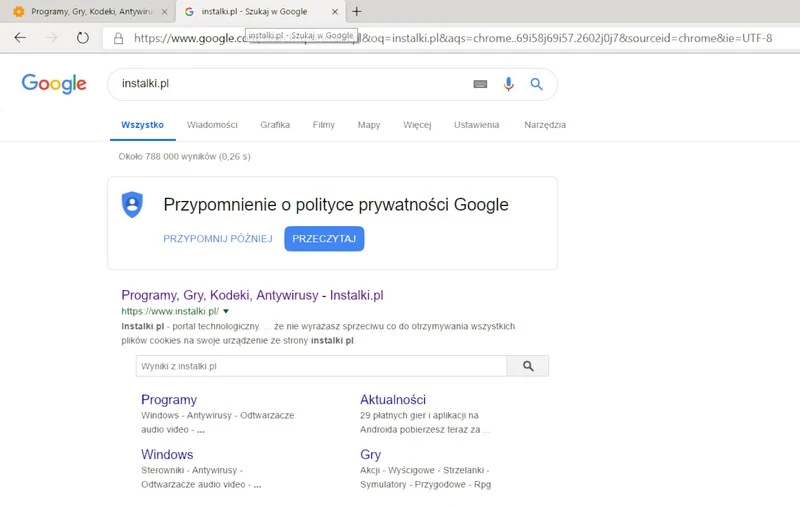
Task: Click the Google logo
Action: click(54, 84)
